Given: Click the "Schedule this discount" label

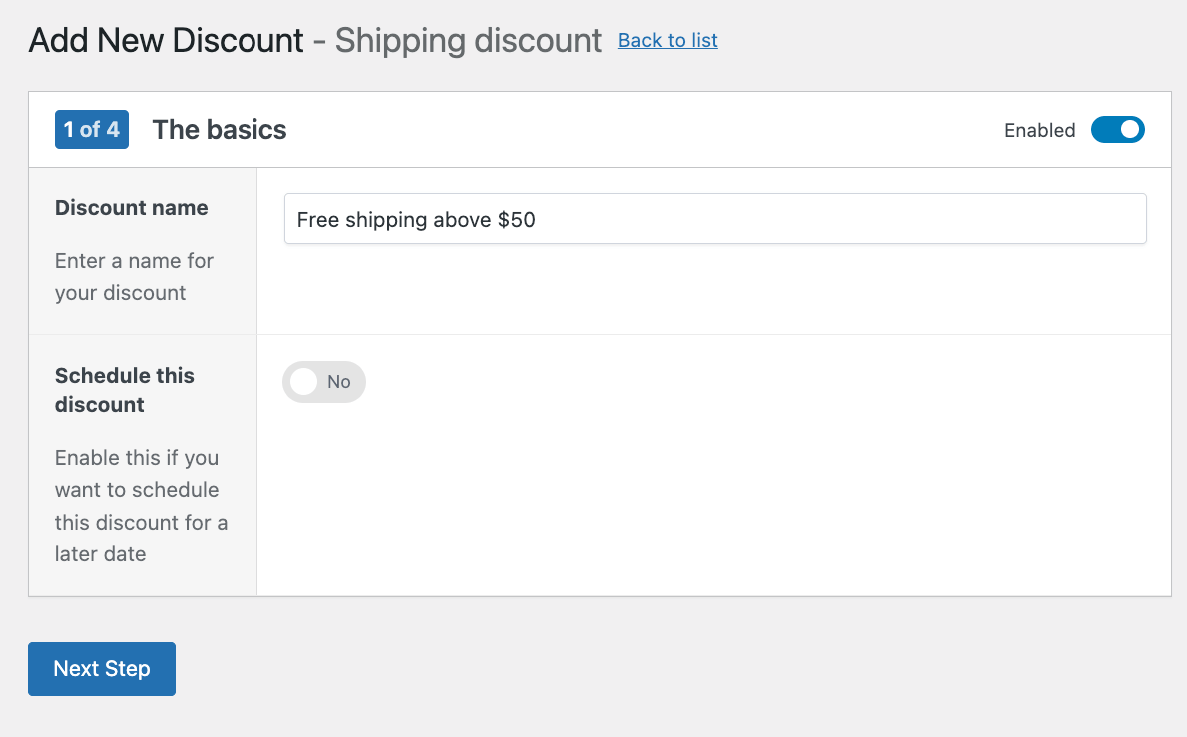Looking at the screenshot, I should click(124, 390).
